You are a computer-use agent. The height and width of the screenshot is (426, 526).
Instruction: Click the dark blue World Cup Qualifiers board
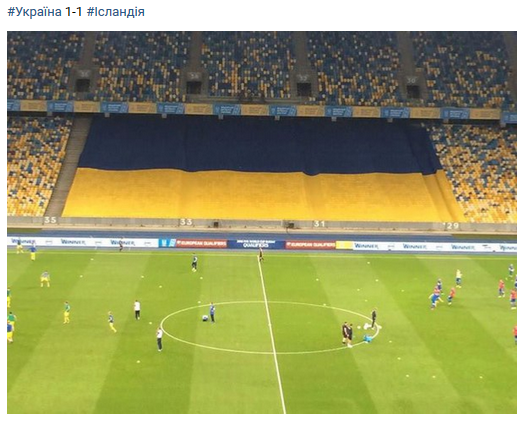click(x=256, y=244)
